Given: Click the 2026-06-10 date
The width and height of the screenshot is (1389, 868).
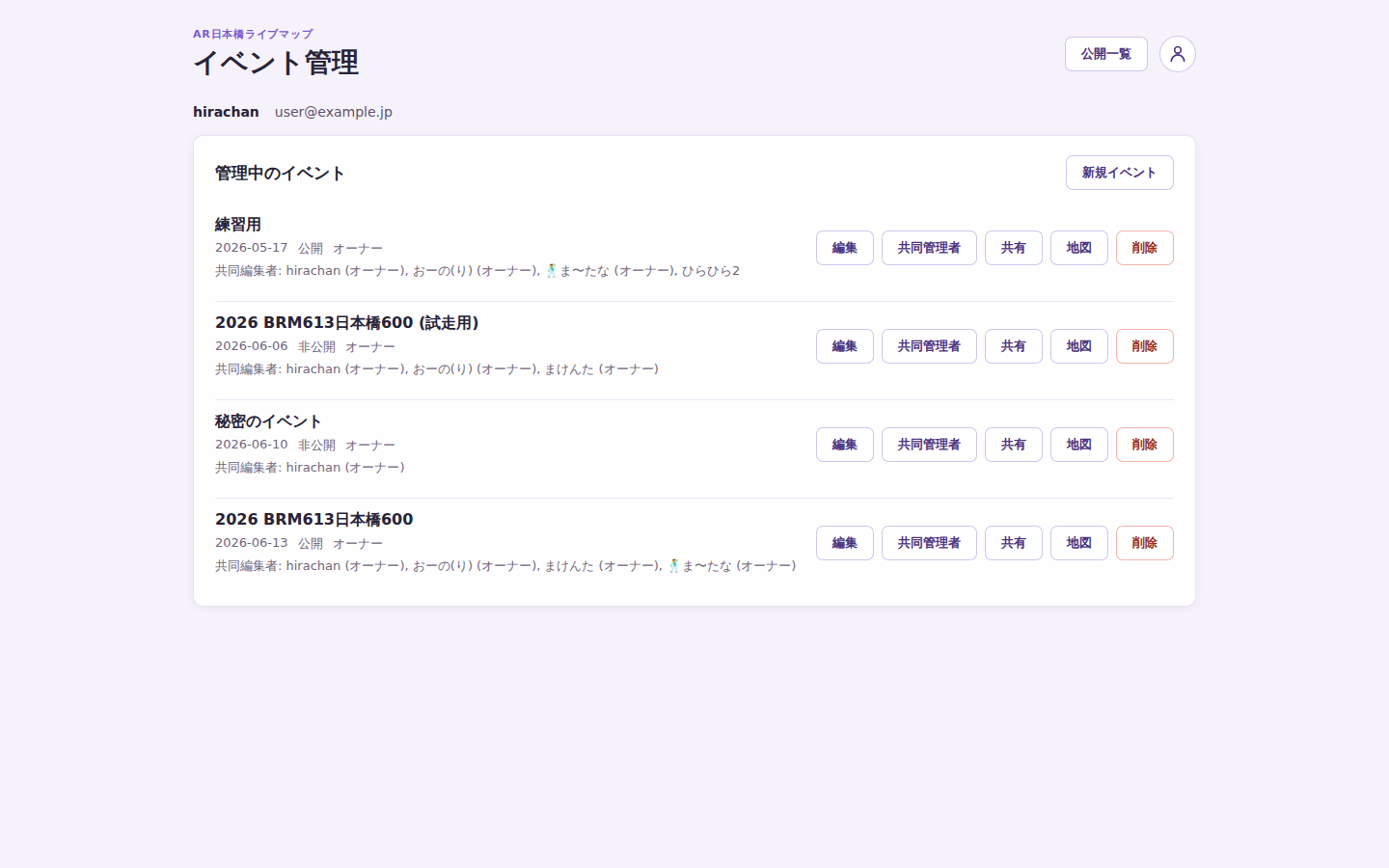Looking at the screenshot, I should pos(251,445).
